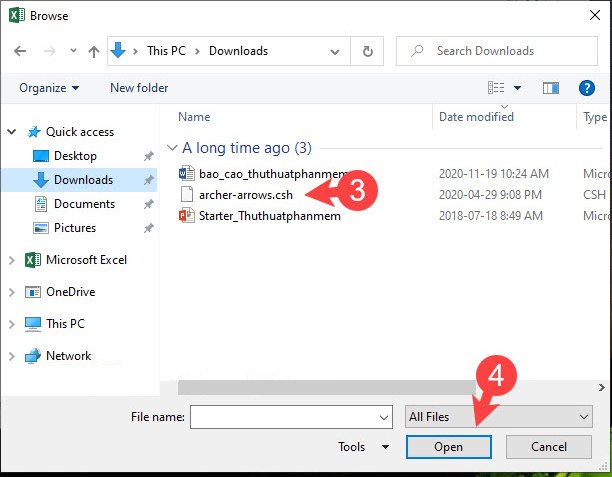Select This PC in the address breadcrumb

pos(166,51)
